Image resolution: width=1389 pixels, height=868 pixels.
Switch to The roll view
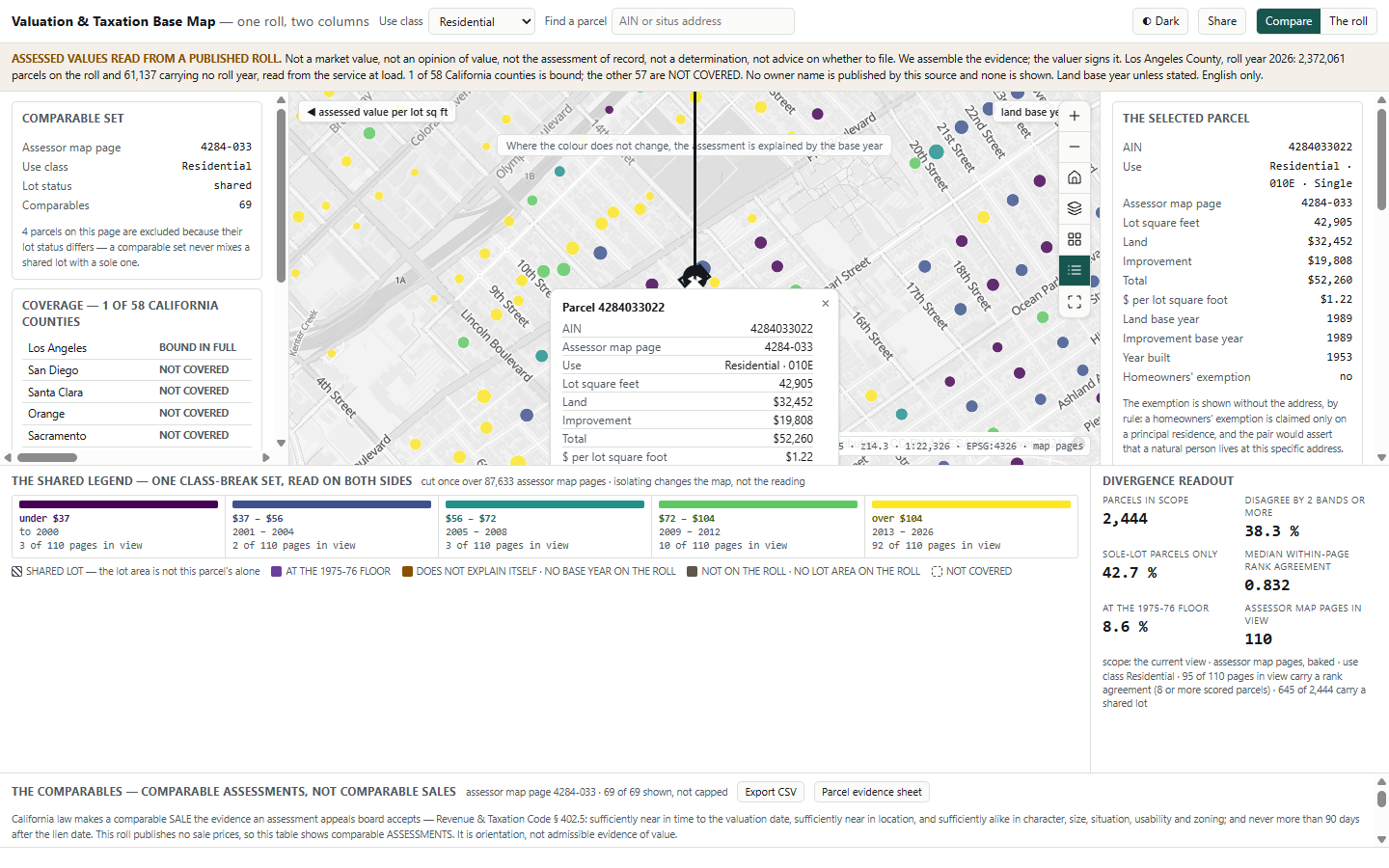(x=1348, y=21)
